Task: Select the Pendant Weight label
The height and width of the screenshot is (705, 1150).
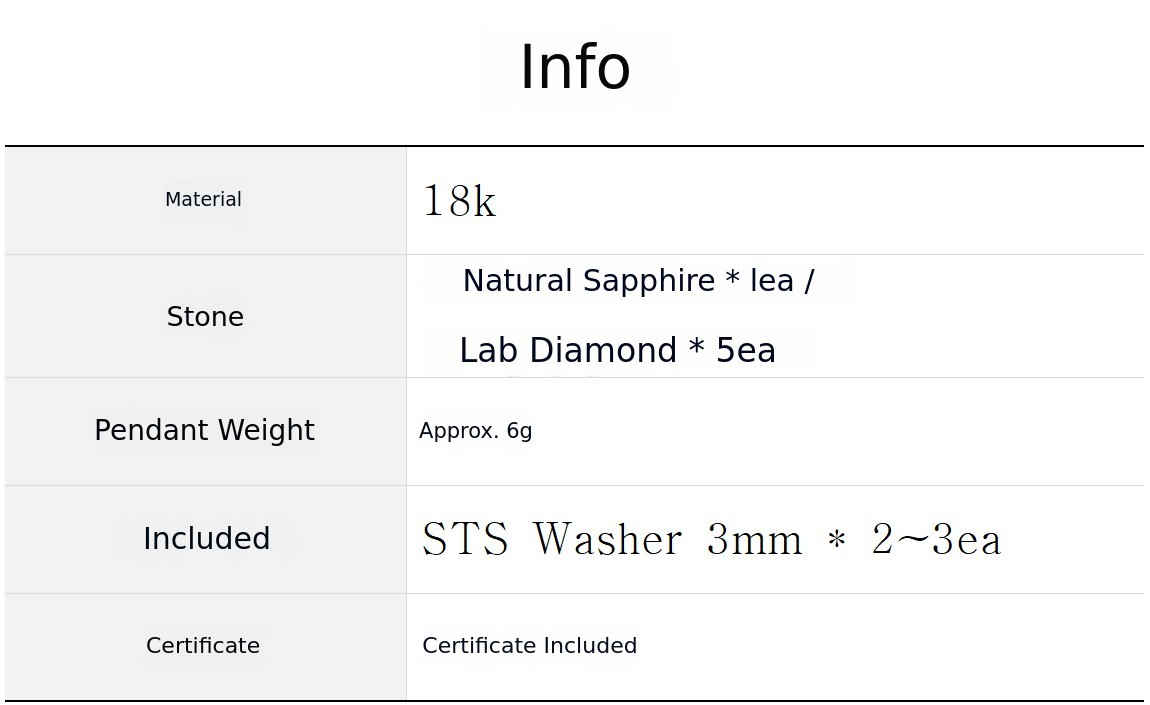Action: click(x=204, y=430)
